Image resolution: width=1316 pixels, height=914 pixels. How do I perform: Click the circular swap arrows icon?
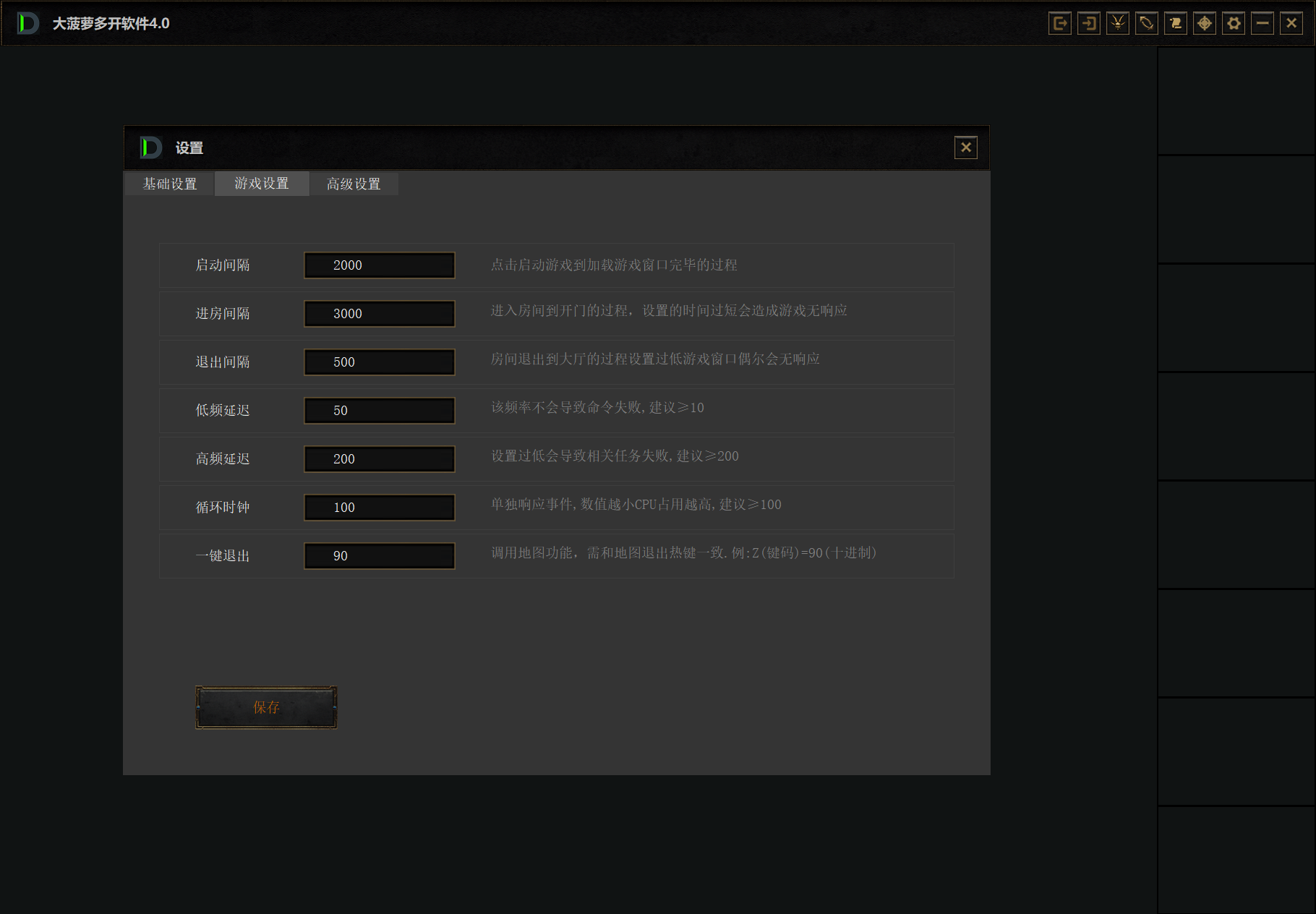[x=1146, y=23]
